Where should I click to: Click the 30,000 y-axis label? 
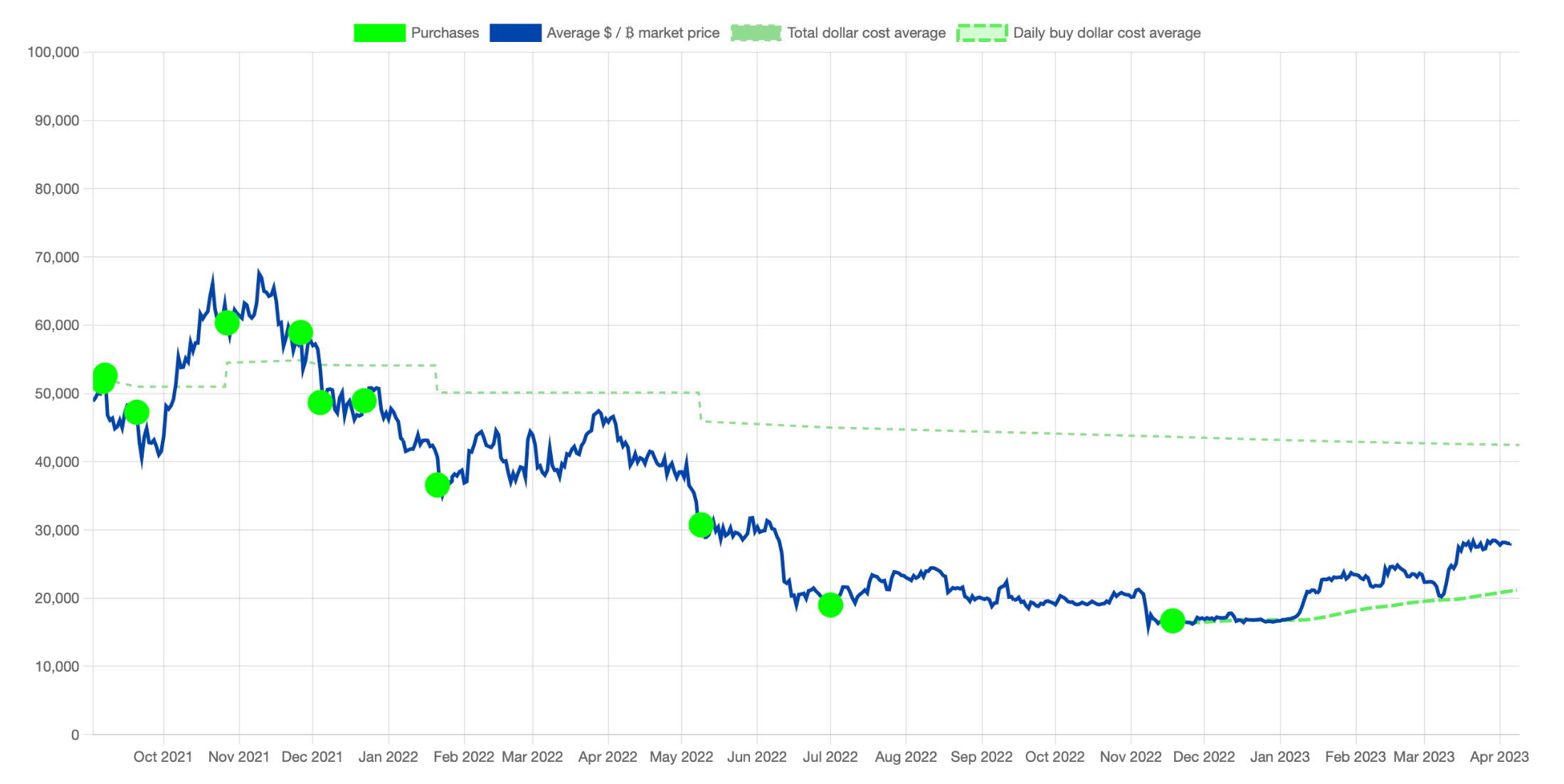(x=57, y=530)
